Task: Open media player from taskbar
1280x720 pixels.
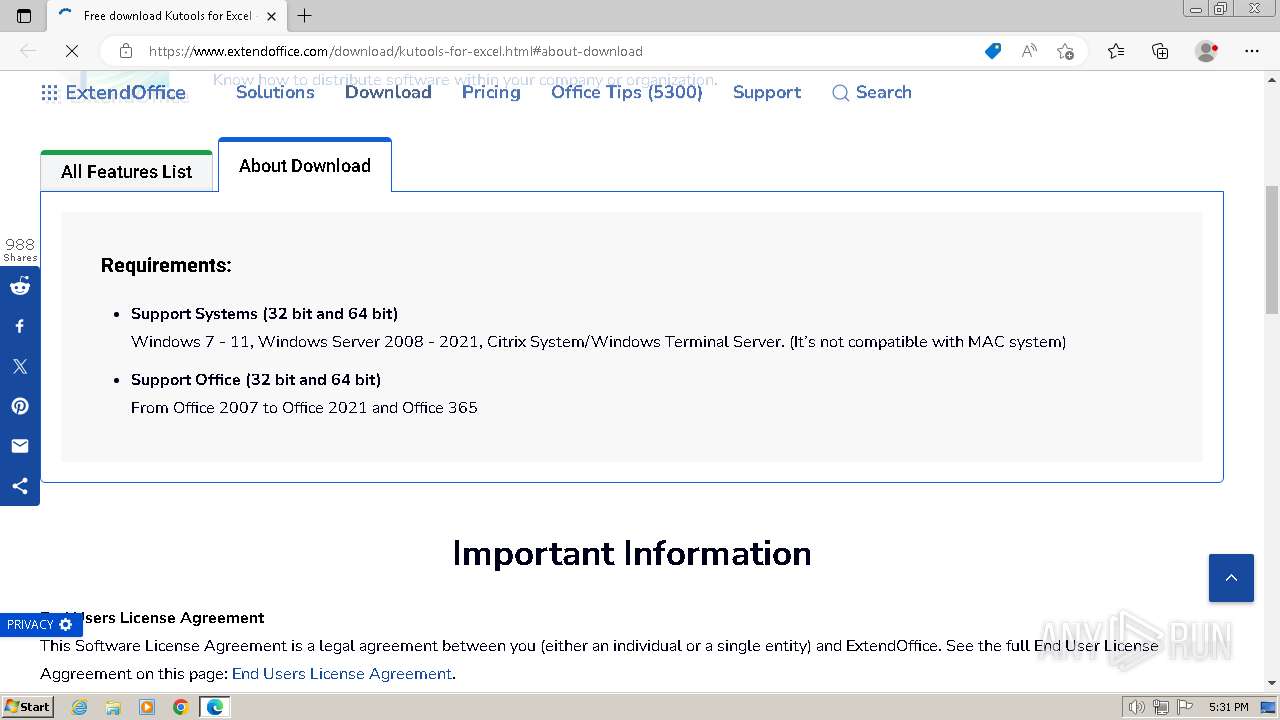Action: 147,707
